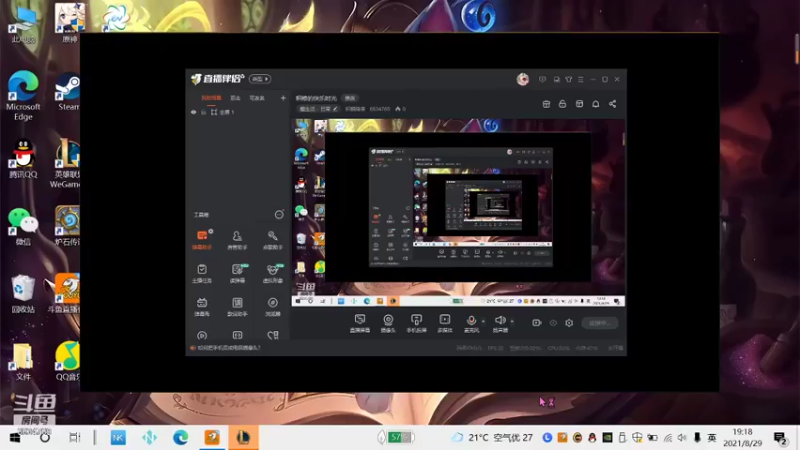Open the streamer tasks clipboard tool

(202, 273)
